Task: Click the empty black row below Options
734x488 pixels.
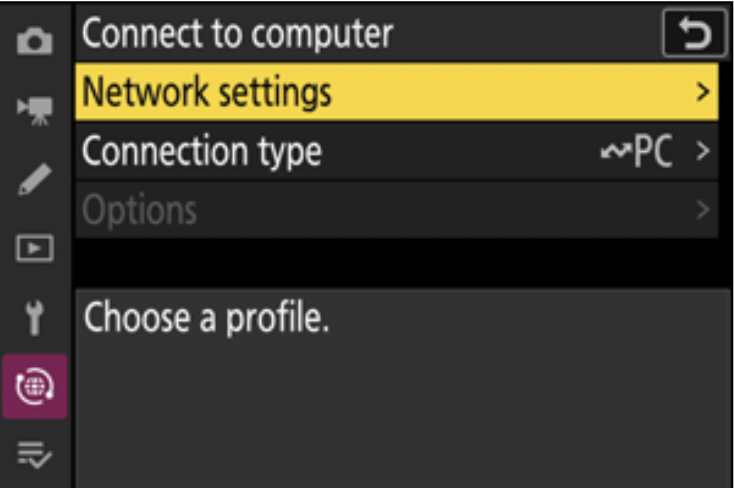Action: pyautogui.click(x=397, y=262)
